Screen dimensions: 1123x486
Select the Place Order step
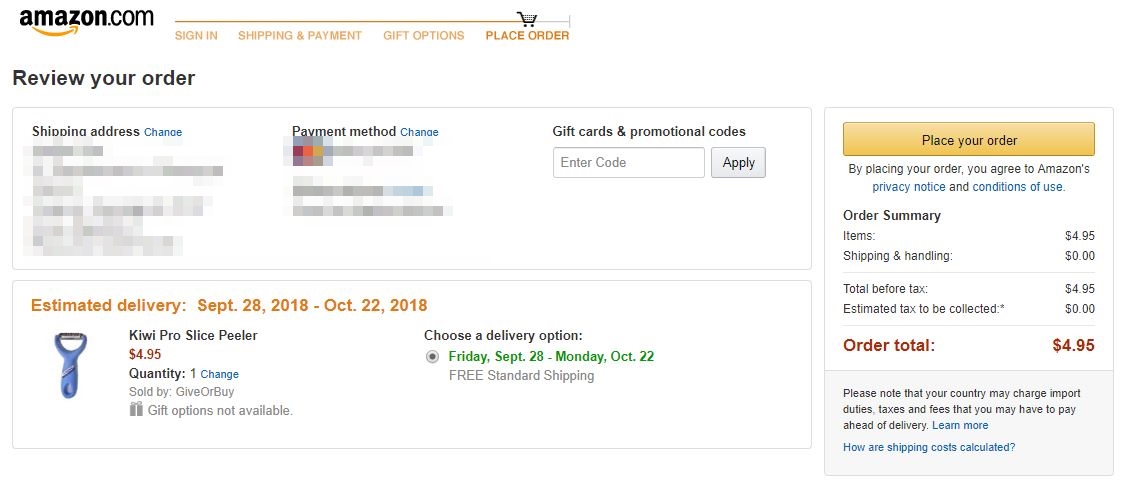coord(527,36)
